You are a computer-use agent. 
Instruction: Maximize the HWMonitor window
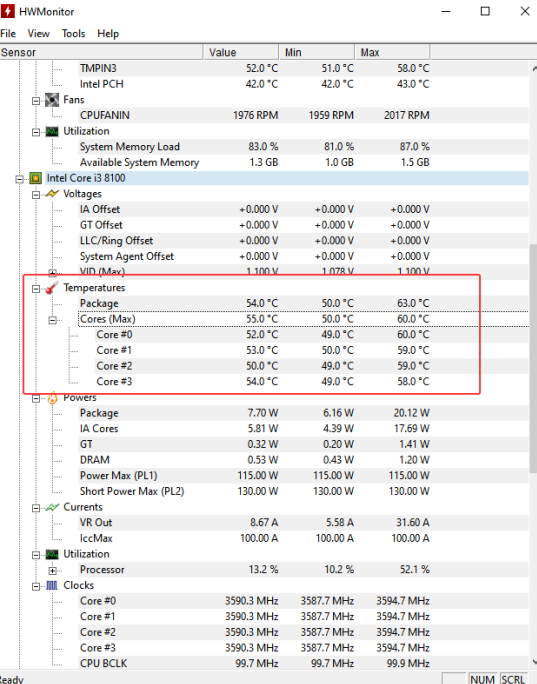(x=485, y=11)
